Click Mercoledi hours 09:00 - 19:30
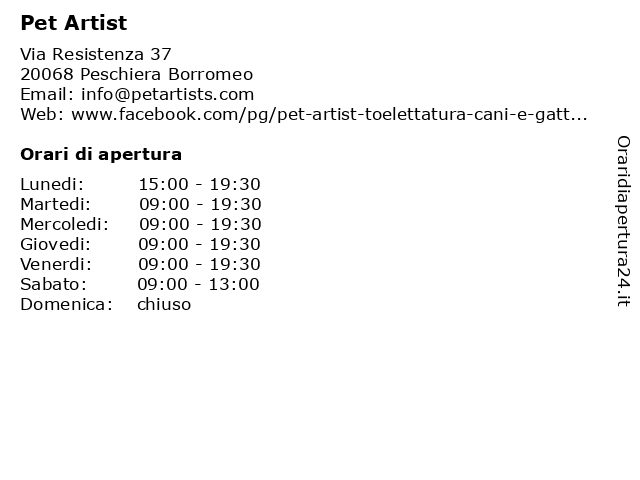640x480 pixels. pyautogui.click(x=200, y=224)
